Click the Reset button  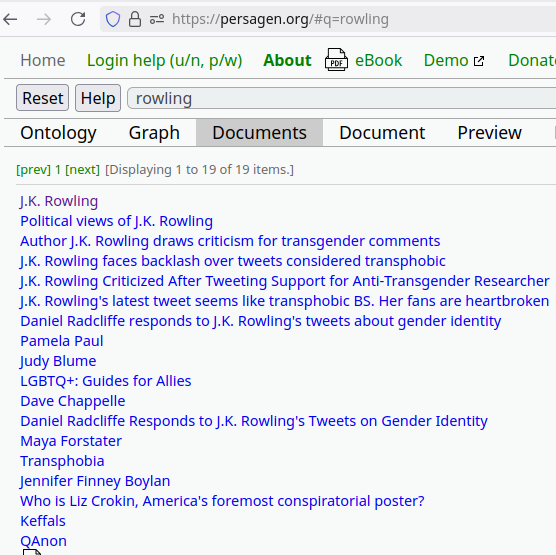point(43,98)
